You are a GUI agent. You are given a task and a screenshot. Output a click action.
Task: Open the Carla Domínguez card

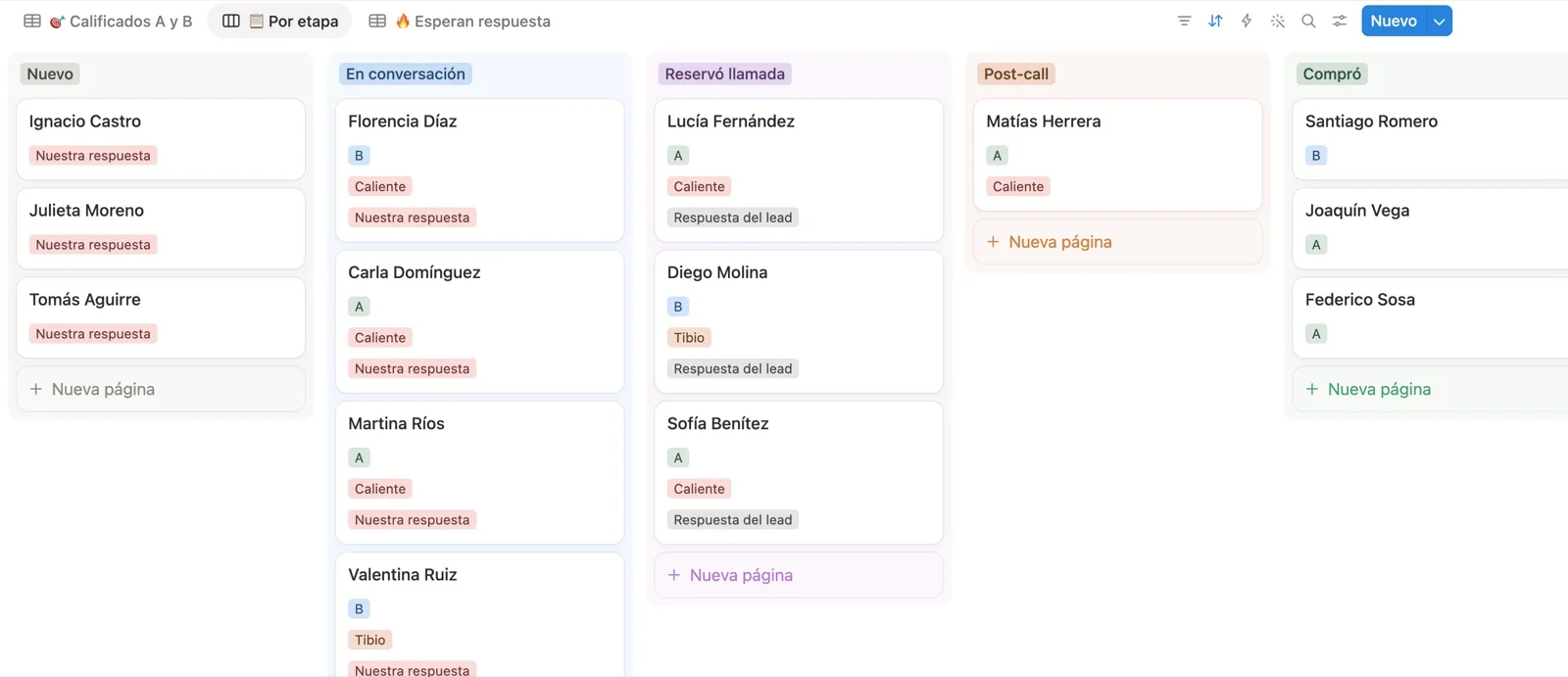480,321
